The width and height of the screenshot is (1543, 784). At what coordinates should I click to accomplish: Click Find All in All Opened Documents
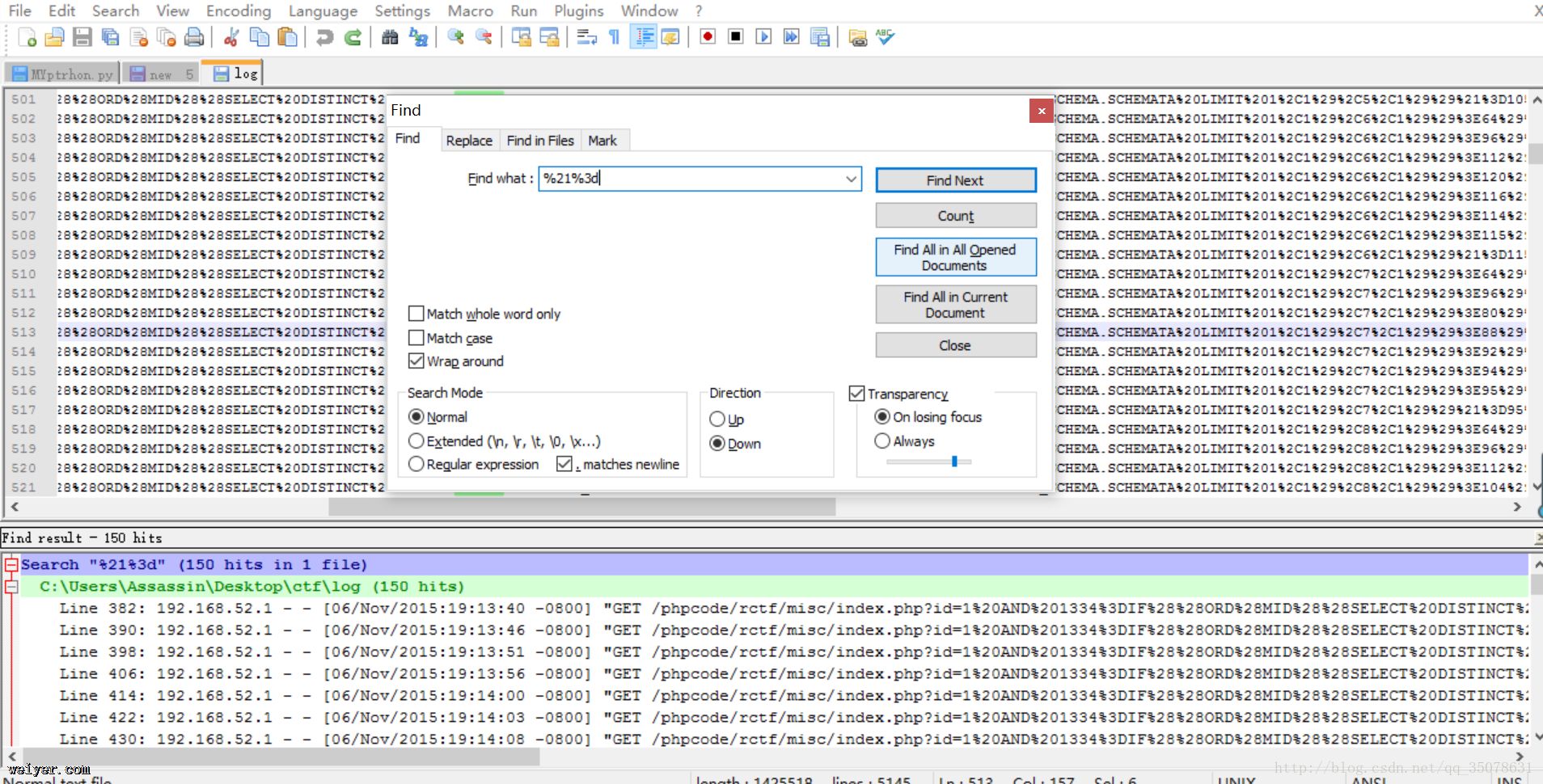coord(956,257)
